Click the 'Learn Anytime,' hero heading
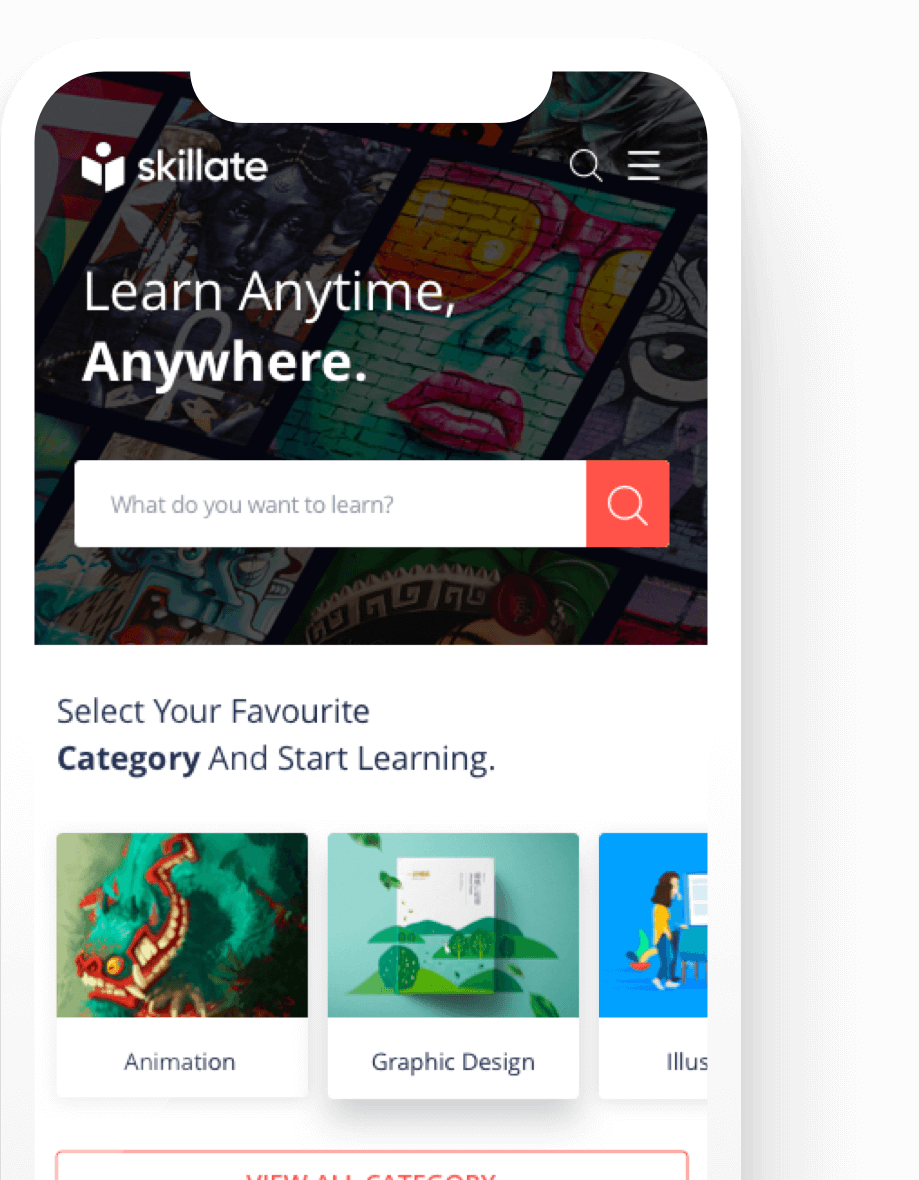 coord(269,293)
